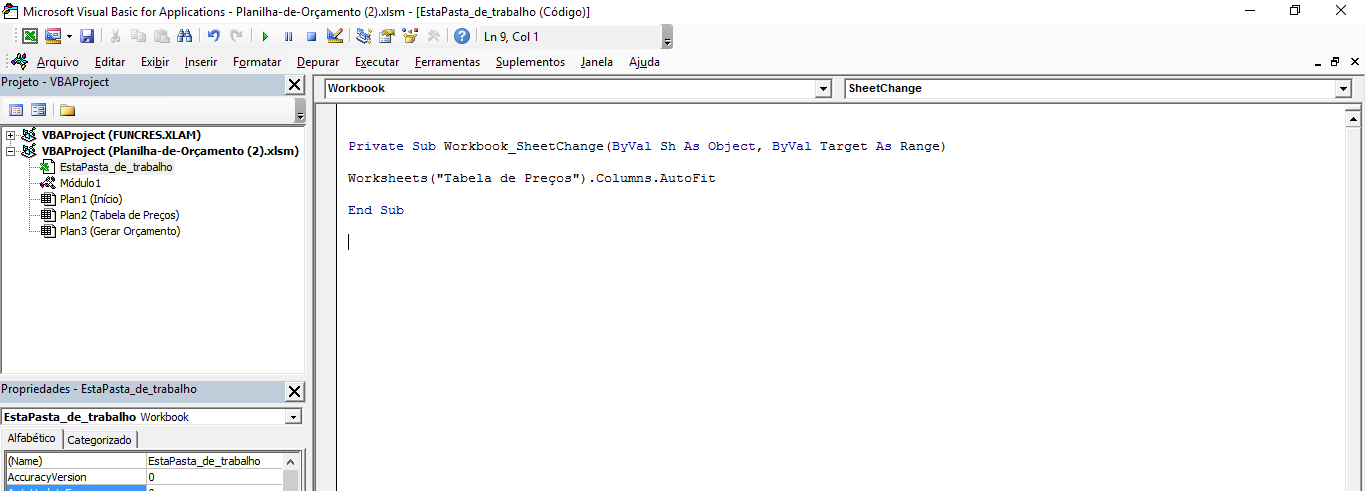Toggle Design Mode in the toolbar

coord(335,36)
